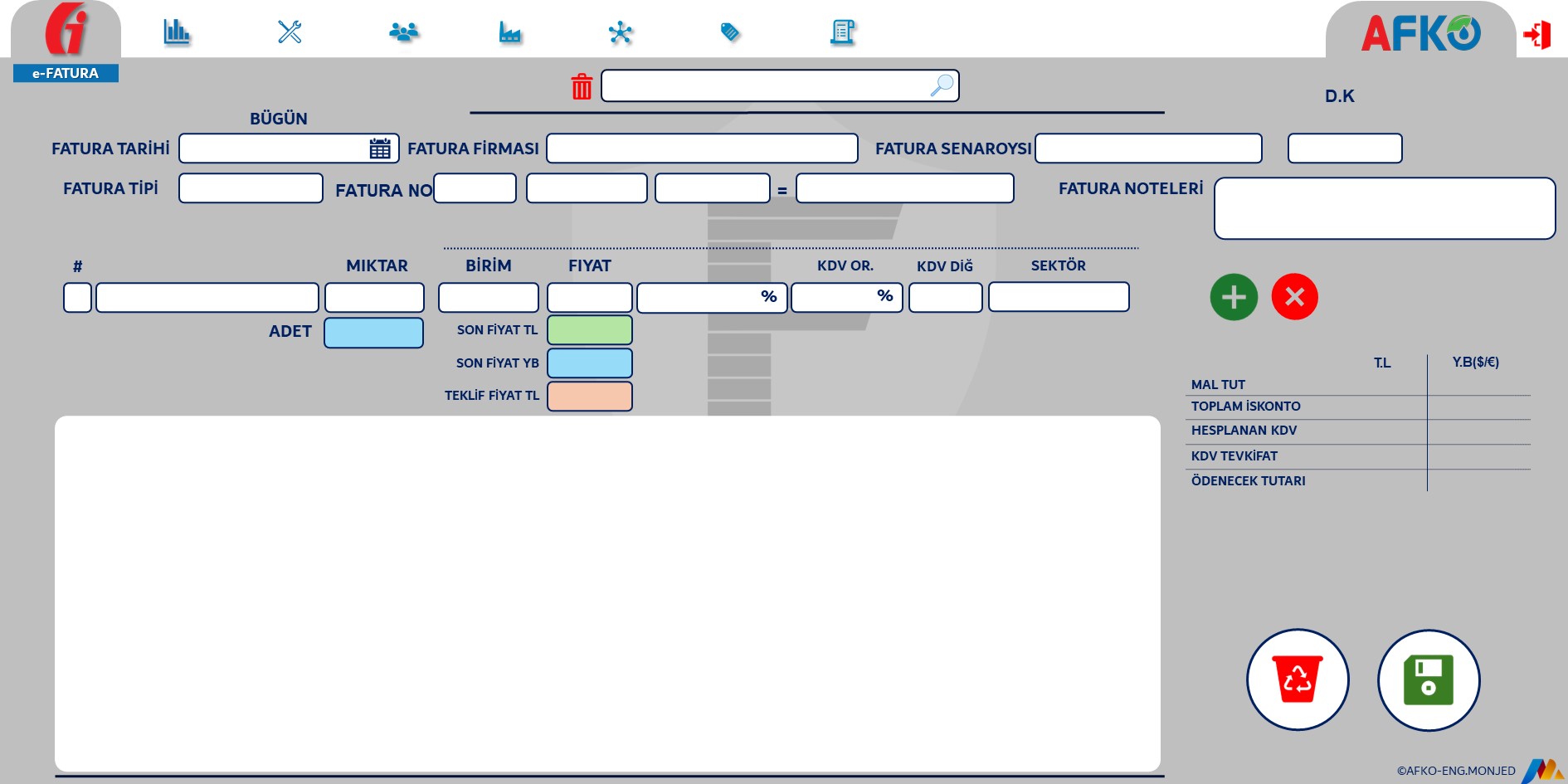The height and width of the screenshot is (784, 1568).
Task: Click the ©AFKO-ENG.MONJED credit text
Action: tap(1456, 771)
